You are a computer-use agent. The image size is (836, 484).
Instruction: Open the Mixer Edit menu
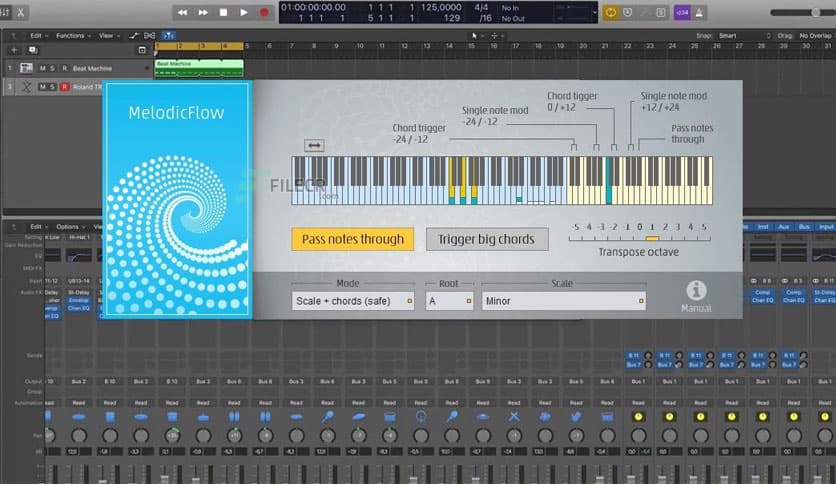tap(38, 227)
